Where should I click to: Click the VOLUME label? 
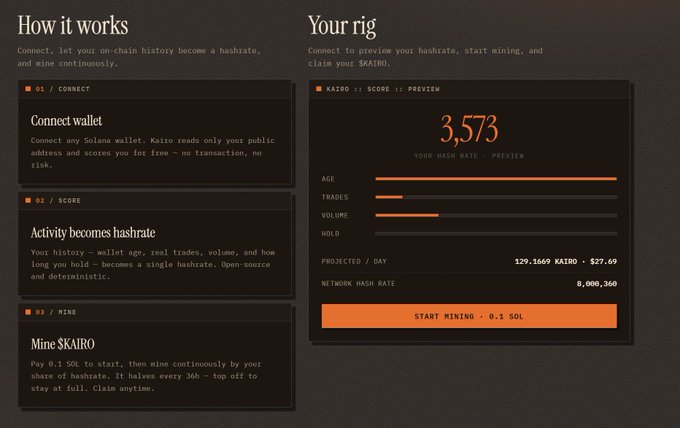pos(335,216)
